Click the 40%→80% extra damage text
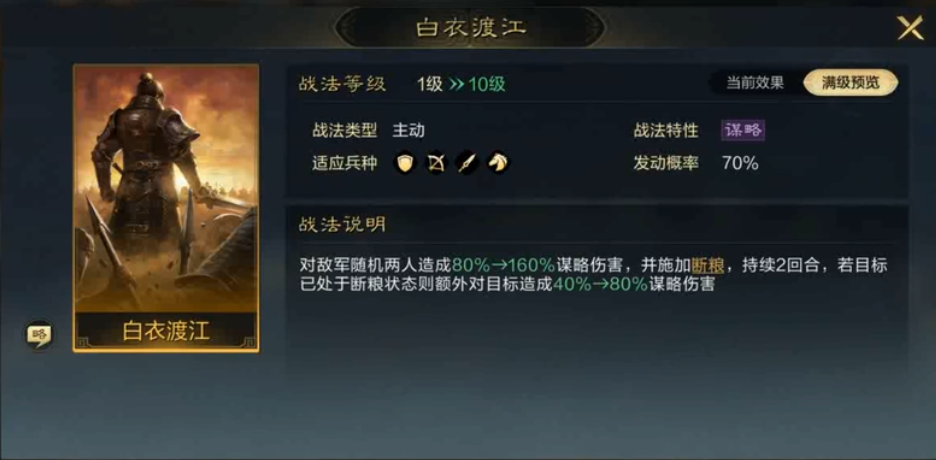The image size is (936, 460). tap(601, 284)
